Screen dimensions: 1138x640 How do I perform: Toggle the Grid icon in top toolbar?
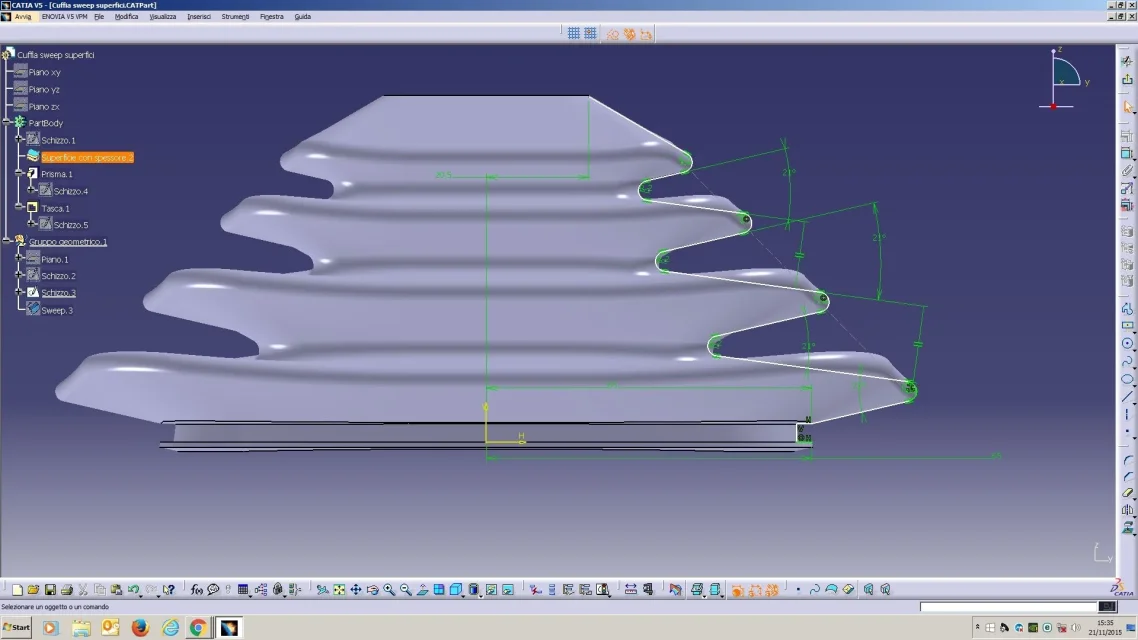573,33
